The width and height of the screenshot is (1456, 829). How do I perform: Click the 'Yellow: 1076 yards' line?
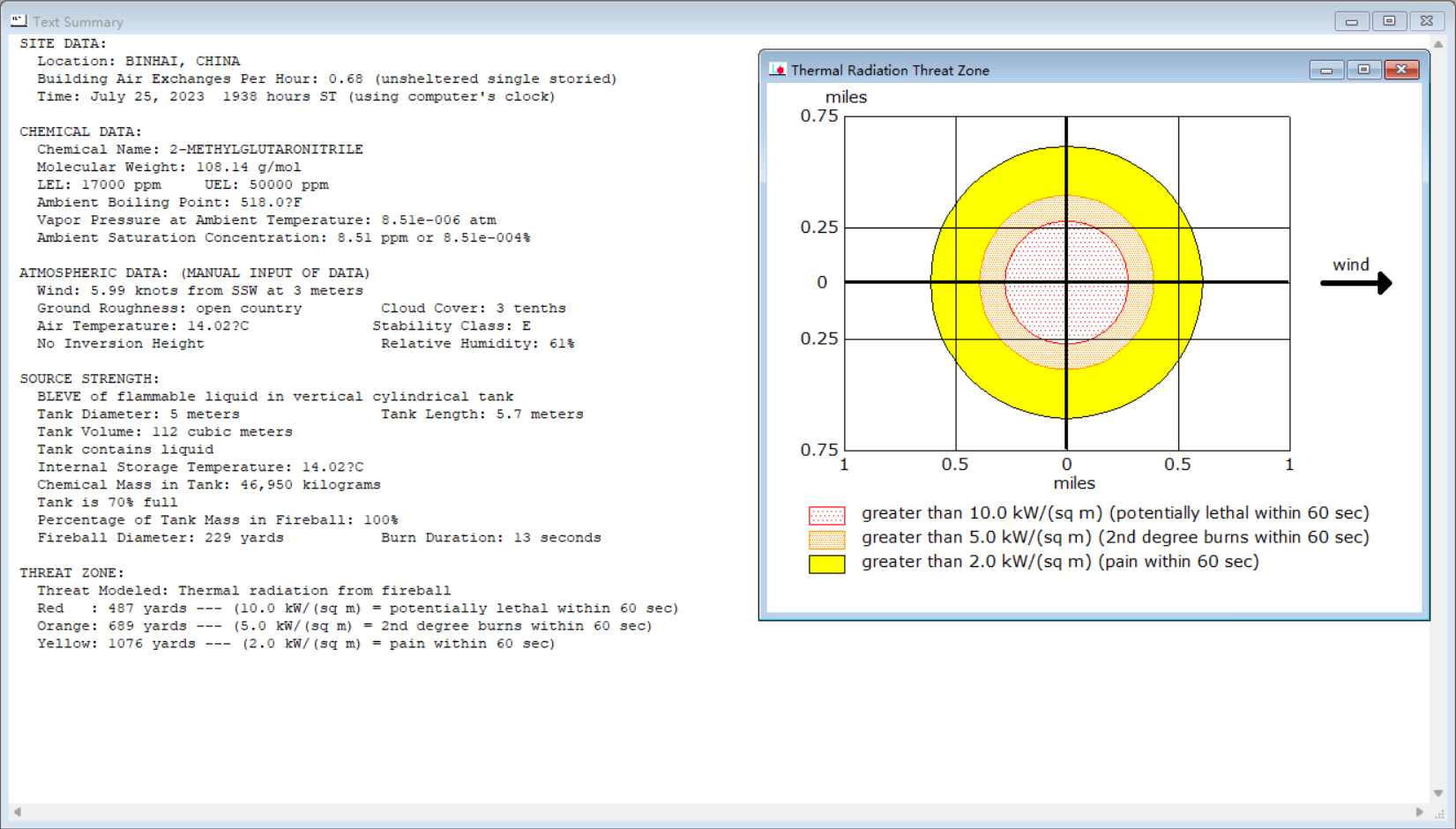[x=296, y=644]
